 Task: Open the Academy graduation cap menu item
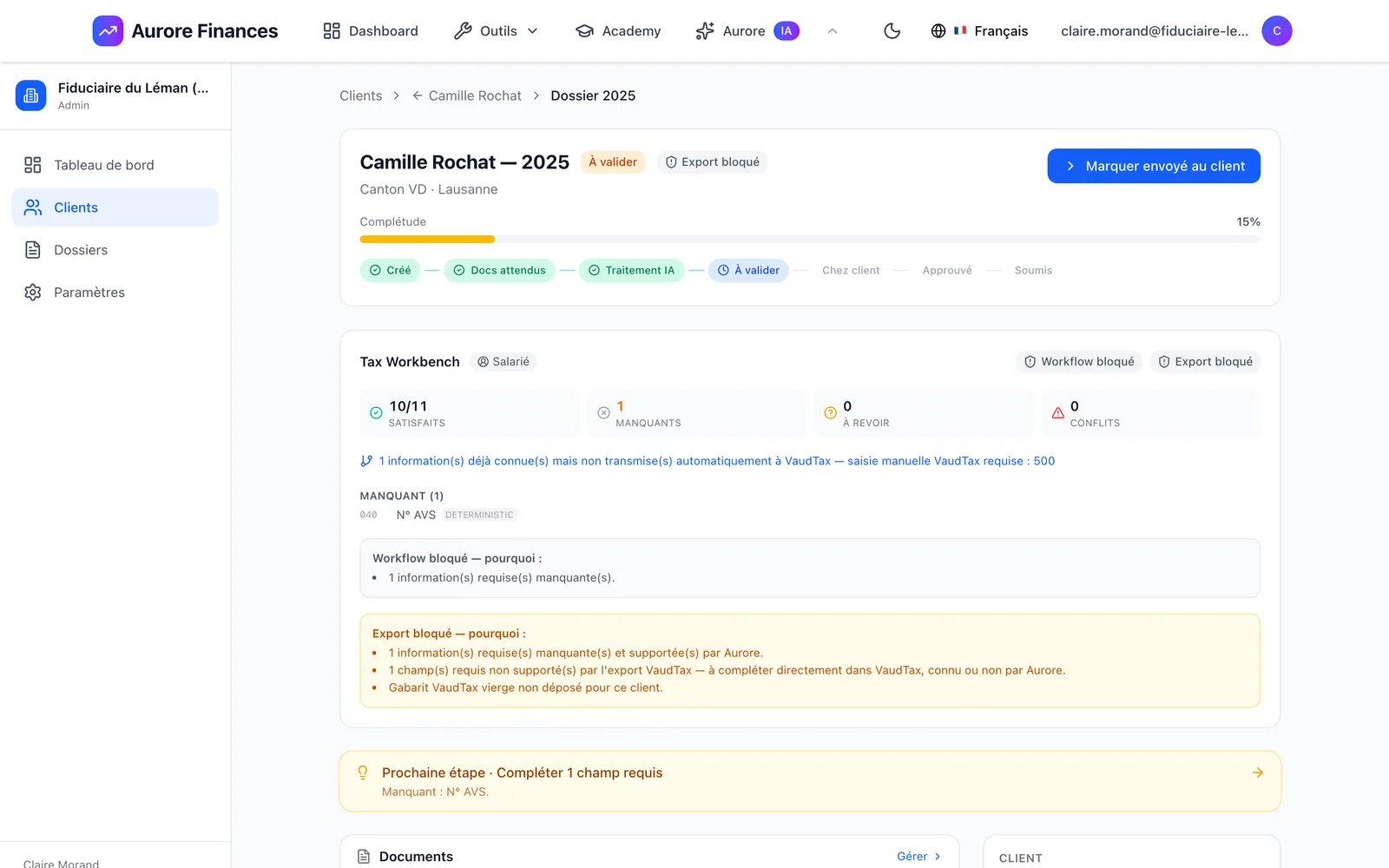pos(618,31)
